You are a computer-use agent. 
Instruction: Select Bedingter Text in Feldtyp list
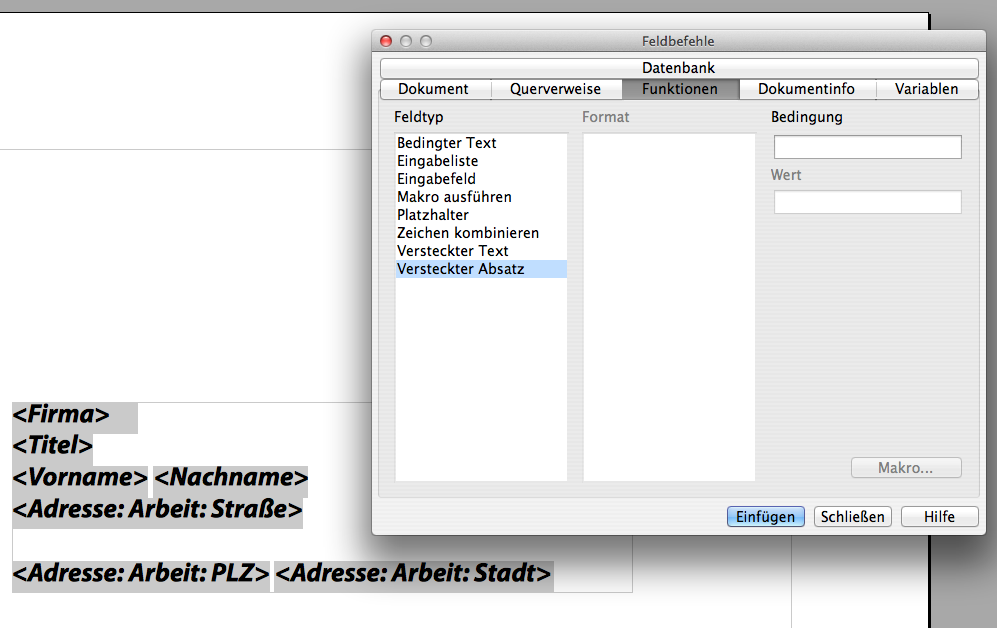click(x=481, y=143)
